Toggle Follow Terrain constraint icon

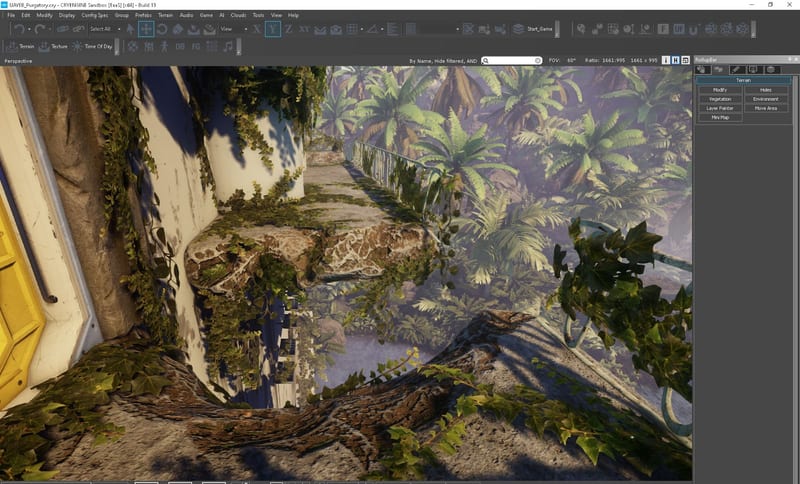[320, 30]
